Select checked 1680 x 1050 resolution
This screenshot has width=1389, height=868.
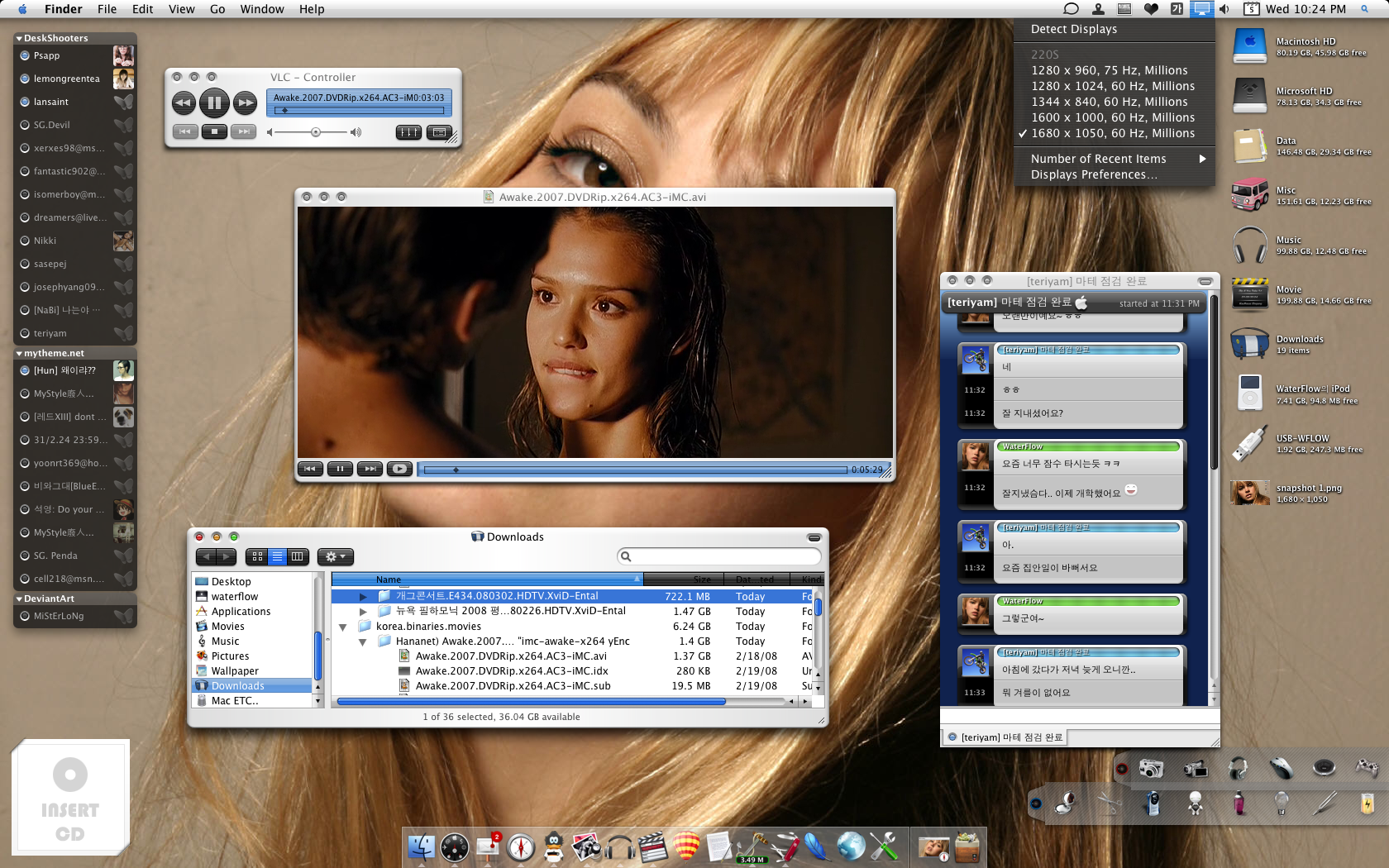(1114, 133)
